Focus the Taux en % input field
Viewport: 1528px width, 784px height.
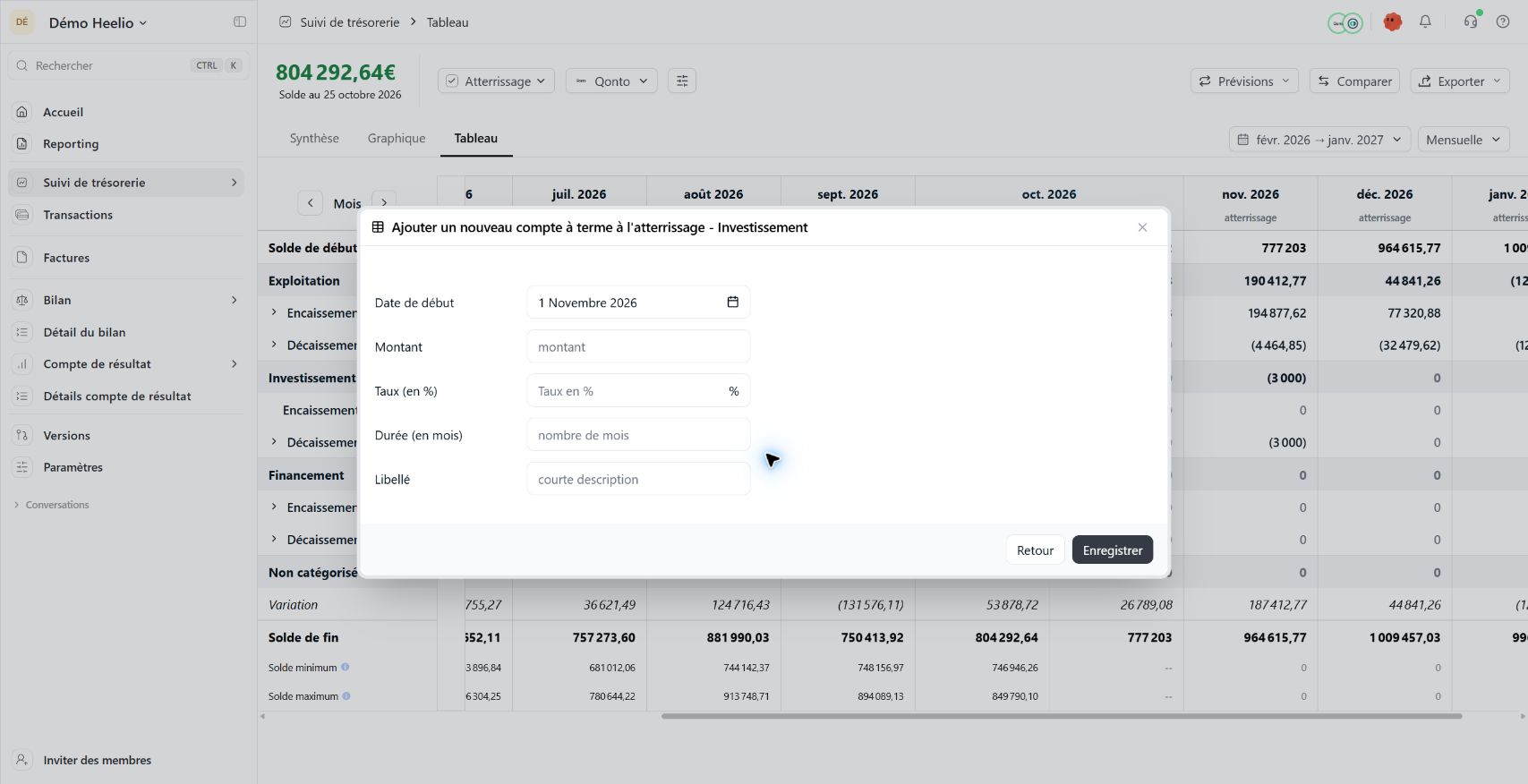(638, 391)
